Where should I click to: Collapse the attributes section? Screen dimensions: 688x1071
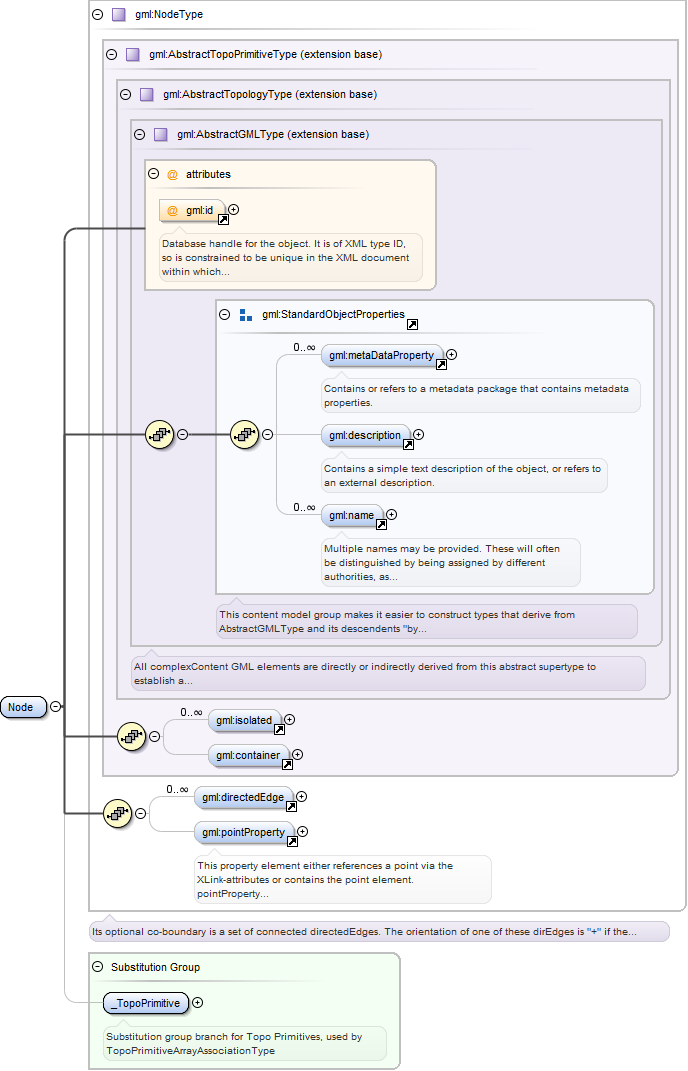point(154,174)
